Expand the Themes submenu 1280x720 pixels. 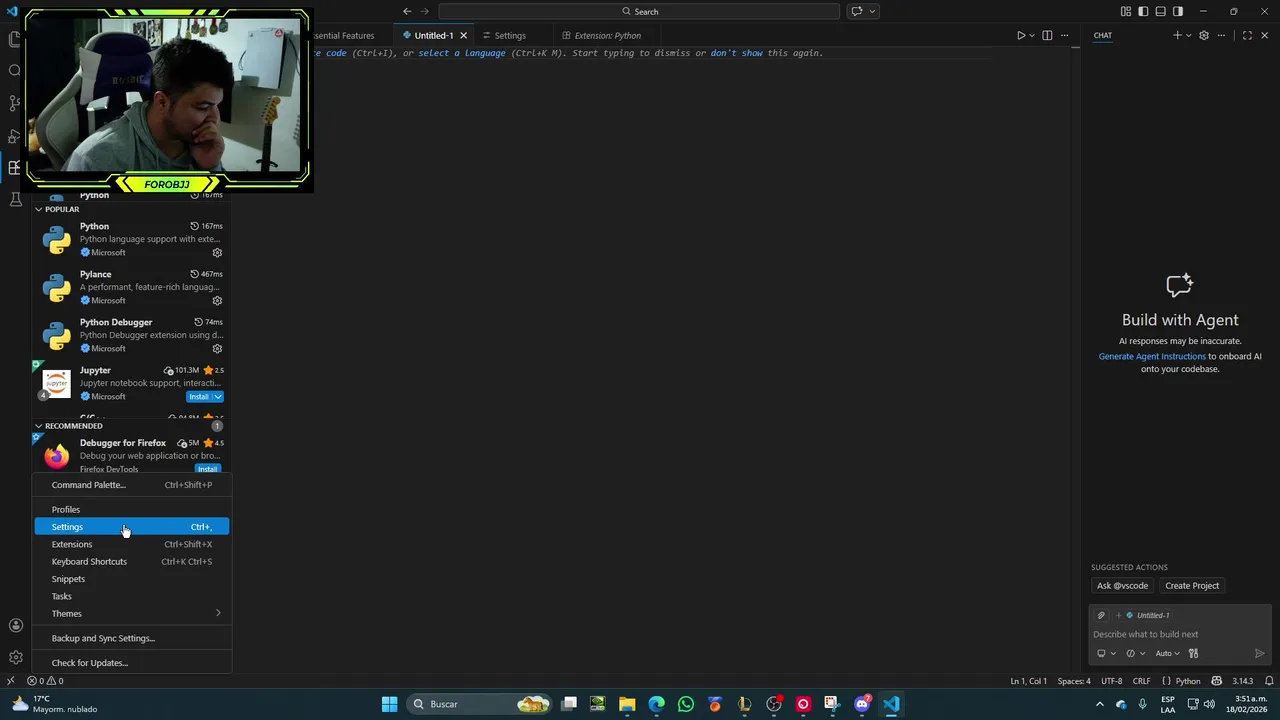click(132, 614)
